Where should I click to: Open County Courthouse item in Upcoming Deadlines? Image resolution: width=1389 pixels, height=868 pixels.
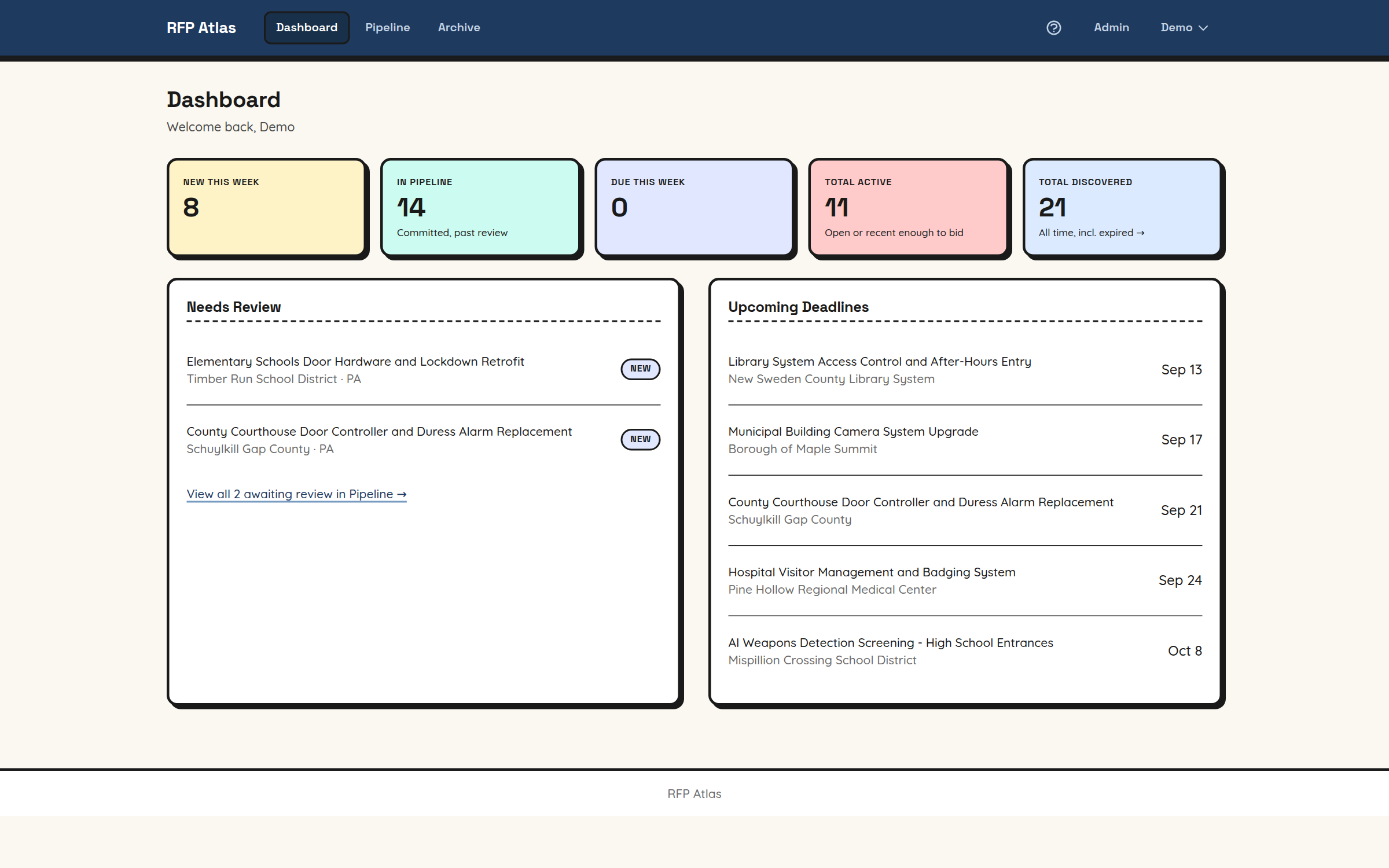[965, 510]
